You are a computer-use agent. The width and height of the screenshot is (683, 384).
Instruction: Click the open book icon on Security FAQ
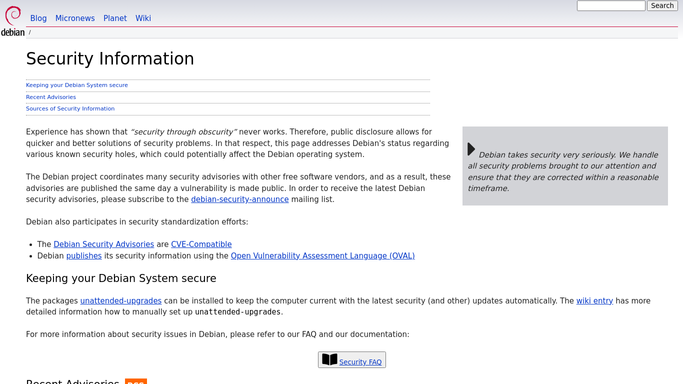click(x=329, y=360)
